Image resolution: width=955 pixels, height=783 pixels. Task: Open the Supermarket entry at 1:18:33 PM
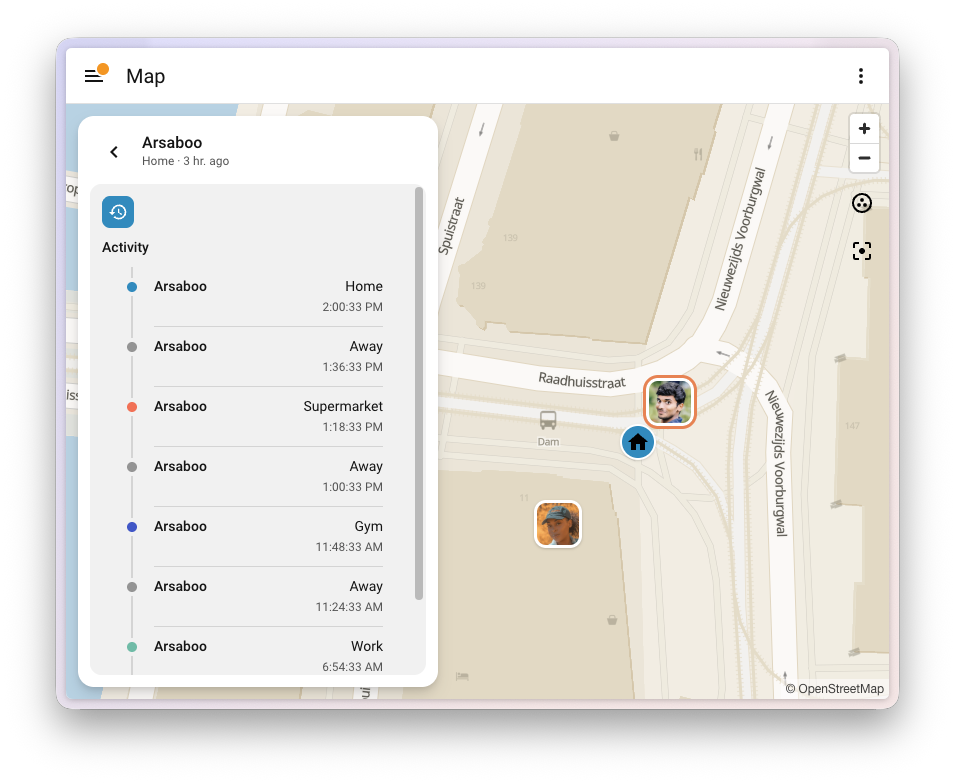click(268, 416)
